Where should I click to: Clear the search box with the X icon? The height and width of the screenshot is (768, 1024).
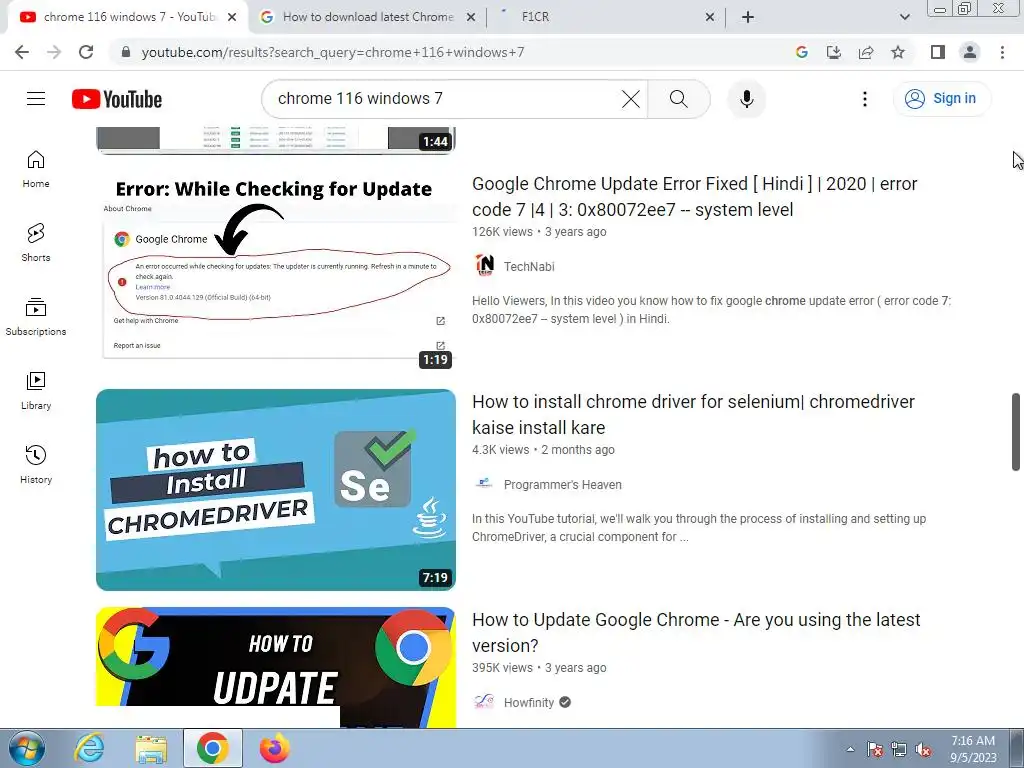(x=631, y=99)
